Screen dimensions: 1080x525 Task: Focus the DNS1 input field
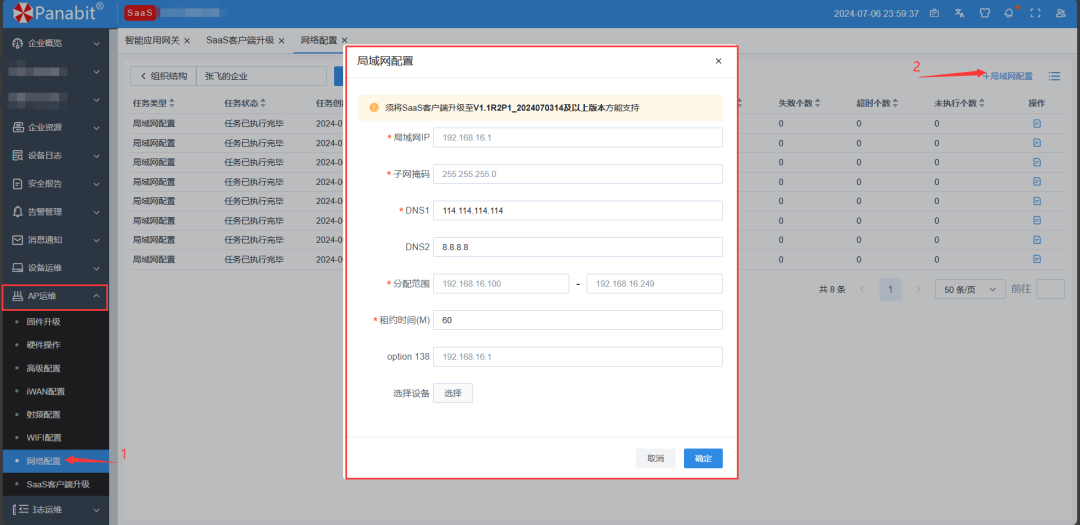coord(578,210)
